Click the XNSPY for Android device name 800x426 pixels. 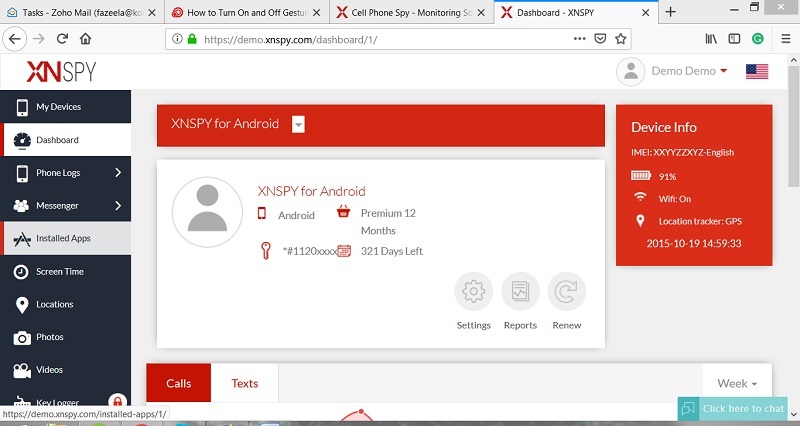click(x=311, y=191)
